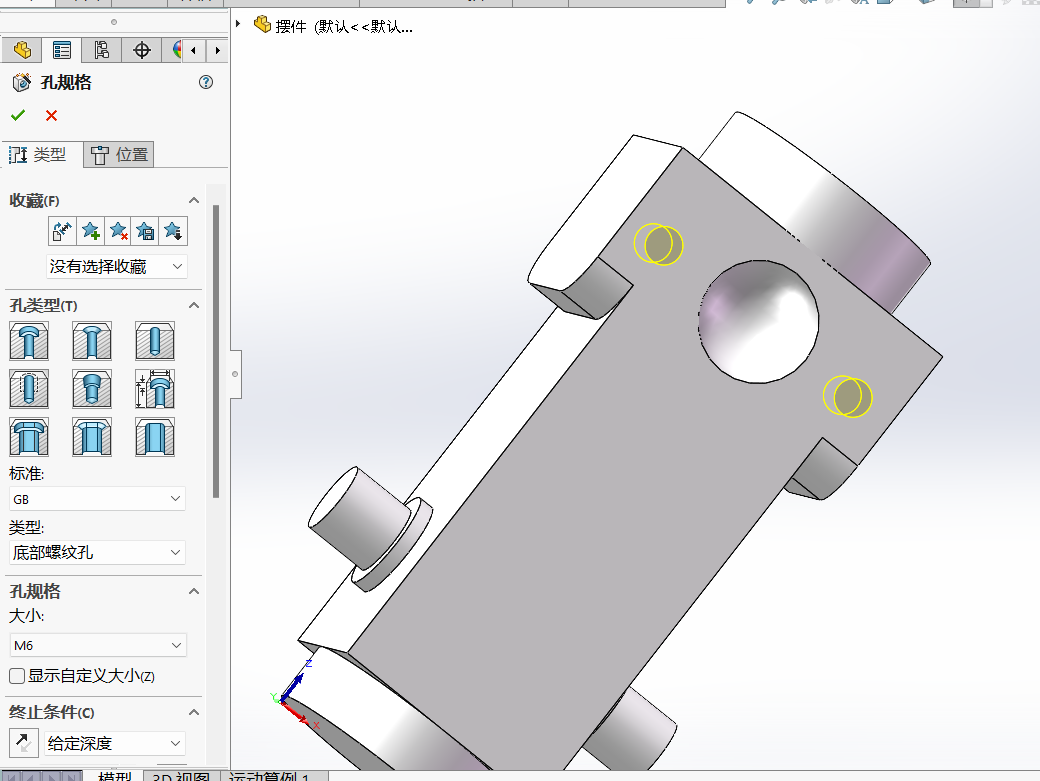
Task: Click the reverse direction arrow button
Action: click(23, 743)
